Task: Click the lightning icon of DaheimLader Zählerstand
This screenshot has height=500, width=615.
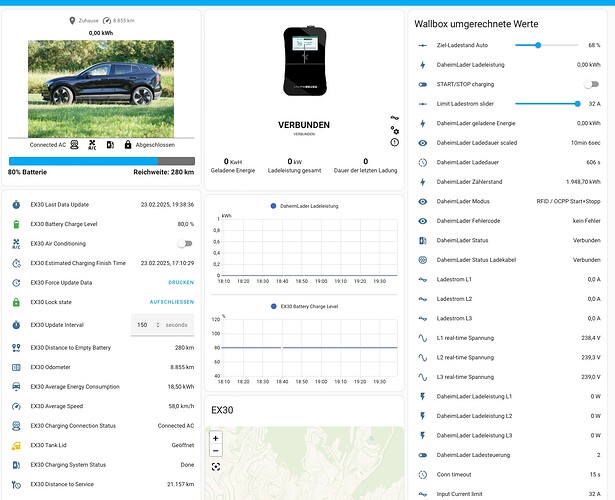Action: click(422, 182)
